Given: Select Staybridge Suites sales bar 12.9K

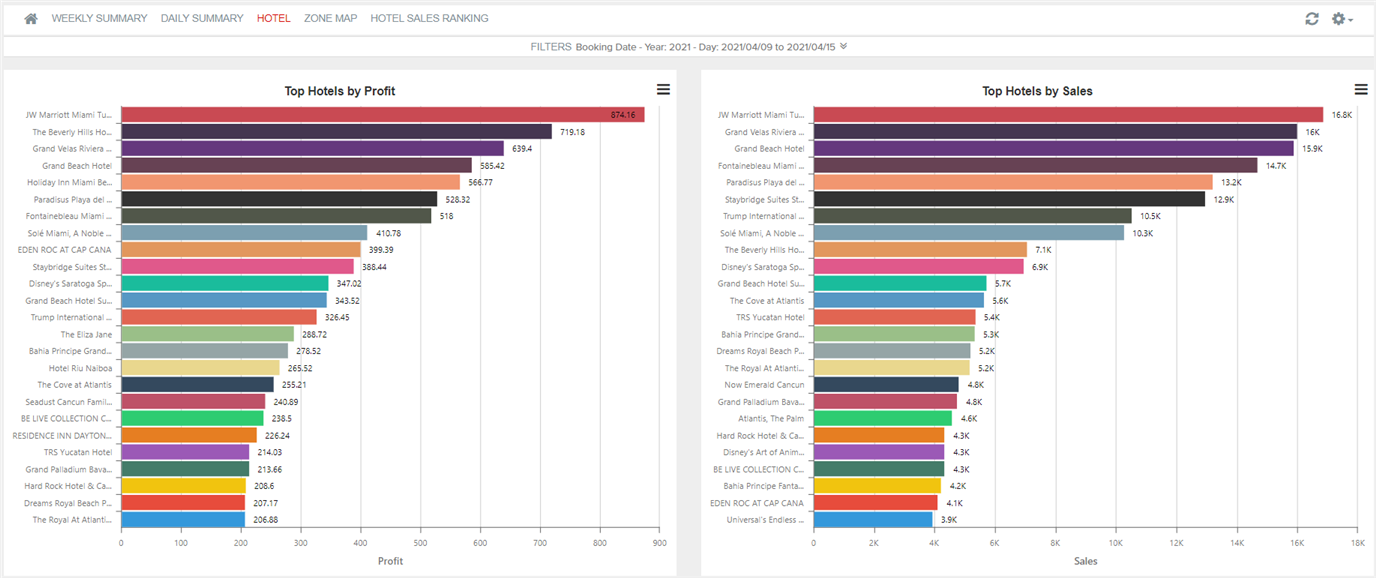Looking at the screenshot, I should point(1010,199).
